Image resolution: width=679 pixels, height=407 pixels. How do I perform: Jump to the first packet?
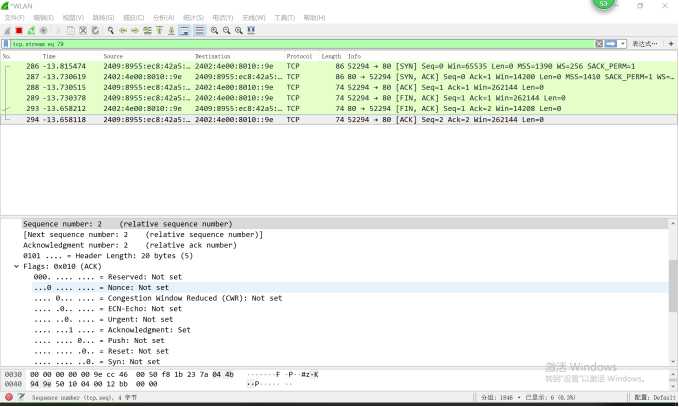159,30
